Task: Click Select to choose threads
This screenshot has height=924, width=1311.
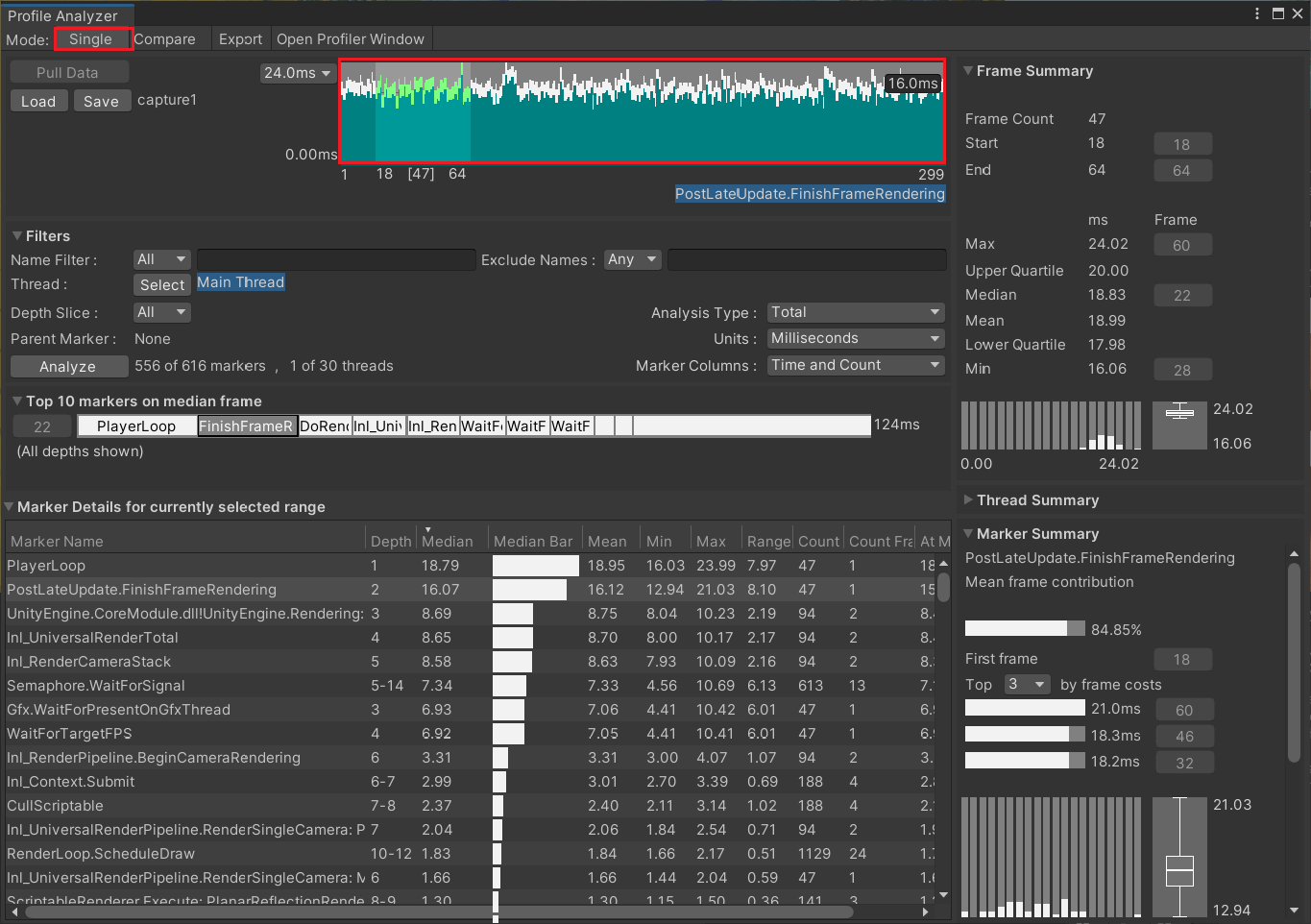Action: [x=161, y=284]
